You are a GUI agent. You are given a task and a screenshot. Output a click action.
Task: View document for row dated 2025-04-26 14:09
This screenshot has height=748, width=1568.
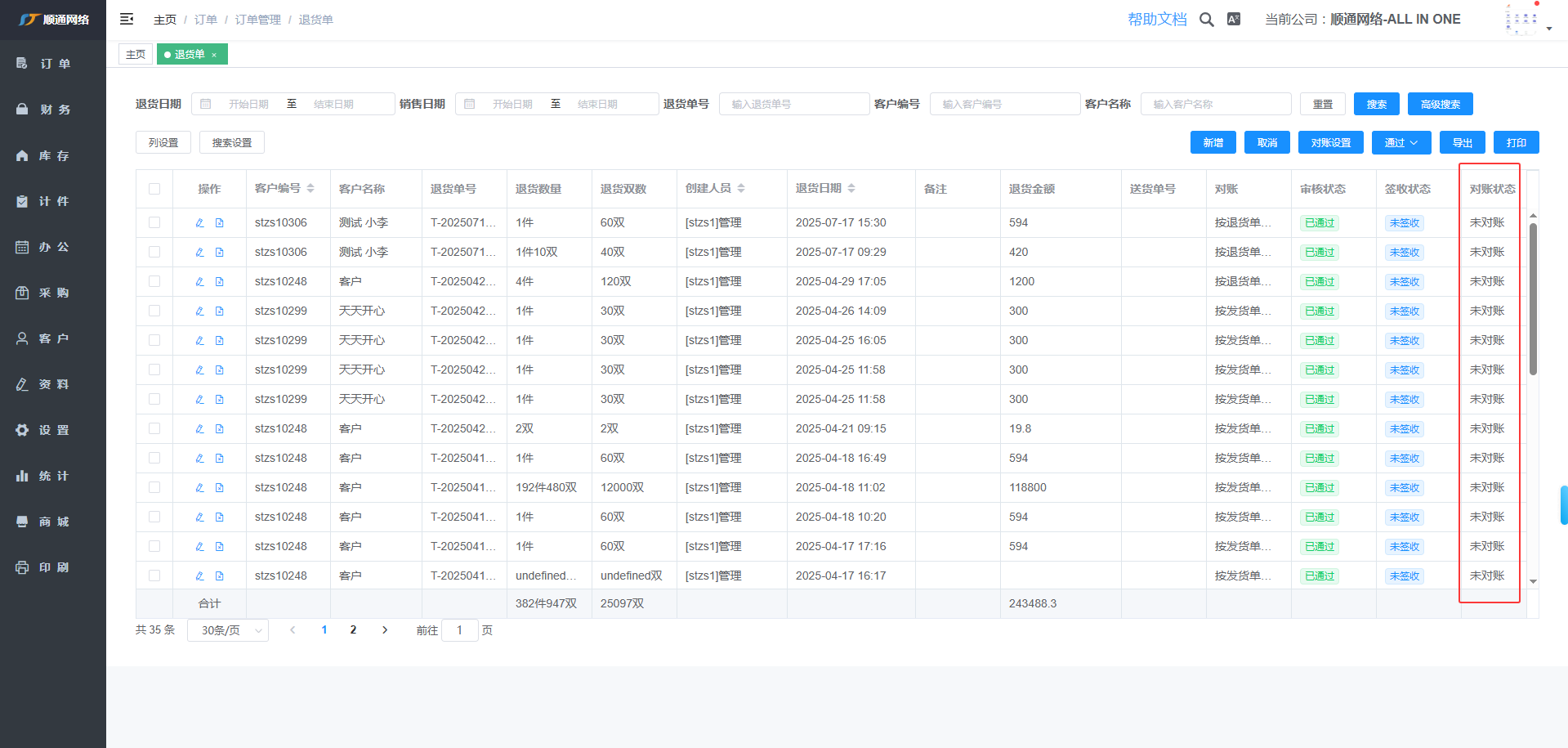point(219,311)
